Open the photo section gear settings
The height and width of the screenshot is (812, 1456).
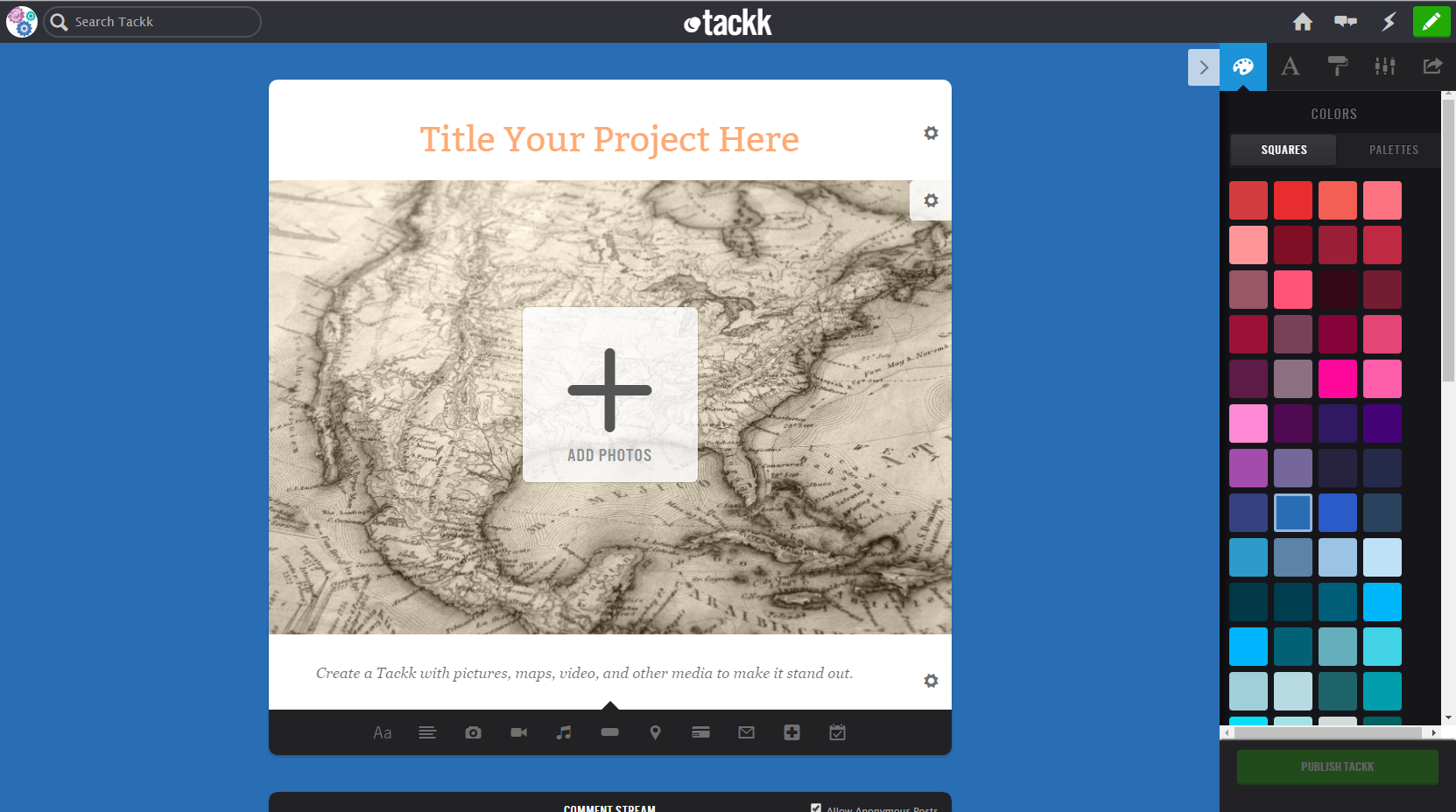(931, 200)
